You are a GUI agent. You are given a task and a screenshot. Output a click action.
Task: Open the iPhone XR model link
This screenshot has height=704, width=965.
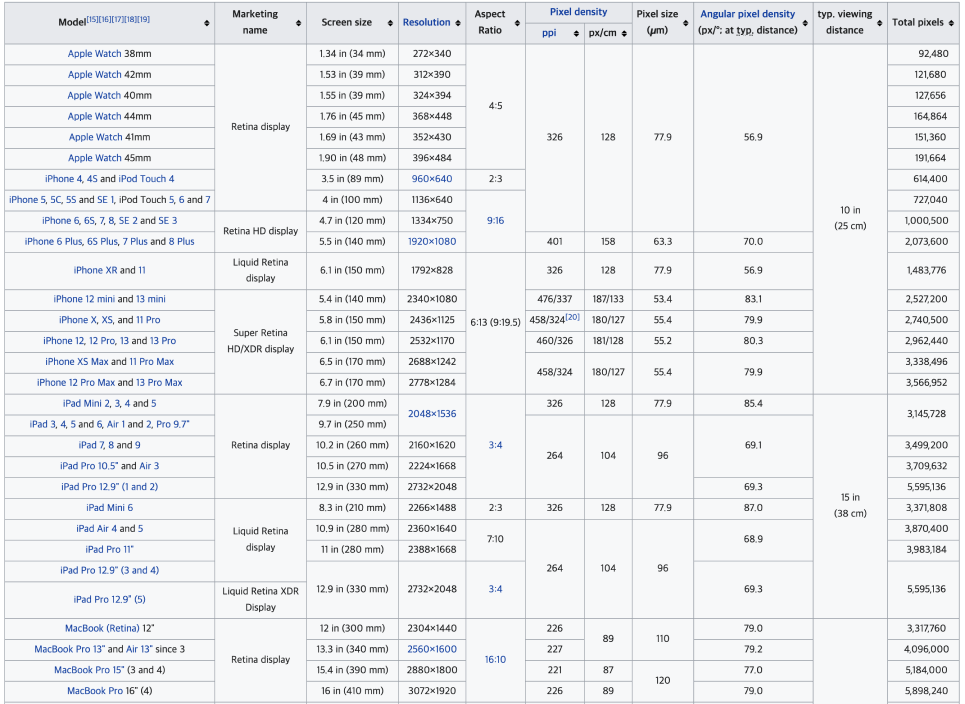(95, 270)
